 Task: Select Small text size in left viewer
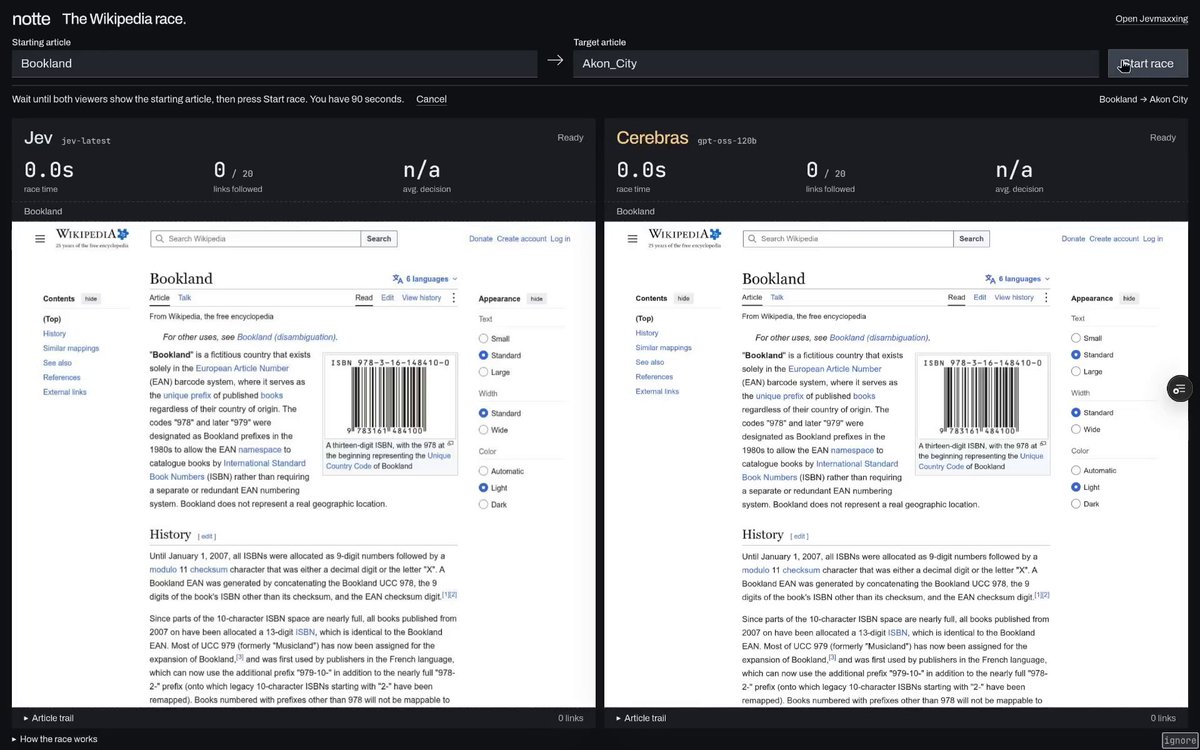484,339
